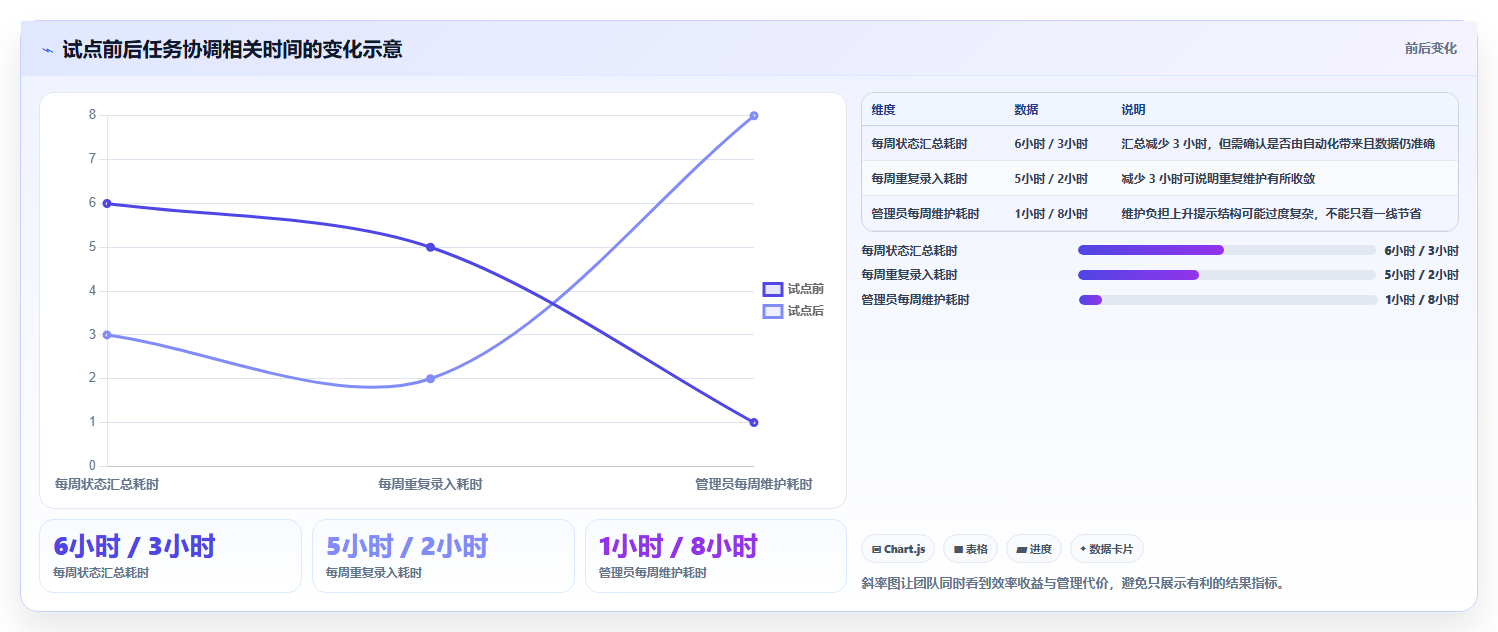The height and width of the screenshot is (632, 1498).
Task: Click the 数据卡片 tag chip
Action: pyautogui.click(x=1106, y=549)
